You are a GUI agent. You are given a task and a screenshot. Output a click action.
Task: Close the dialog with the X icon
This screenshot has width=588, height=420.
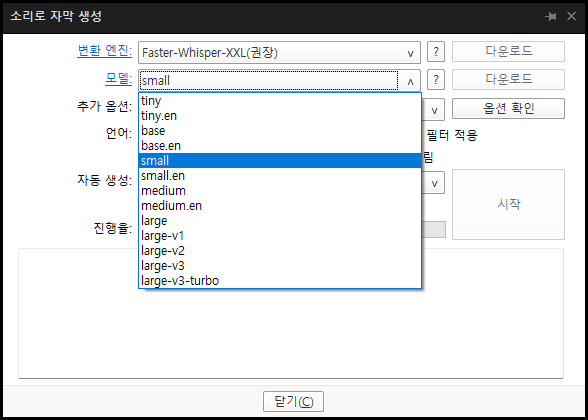click(571, 16)
